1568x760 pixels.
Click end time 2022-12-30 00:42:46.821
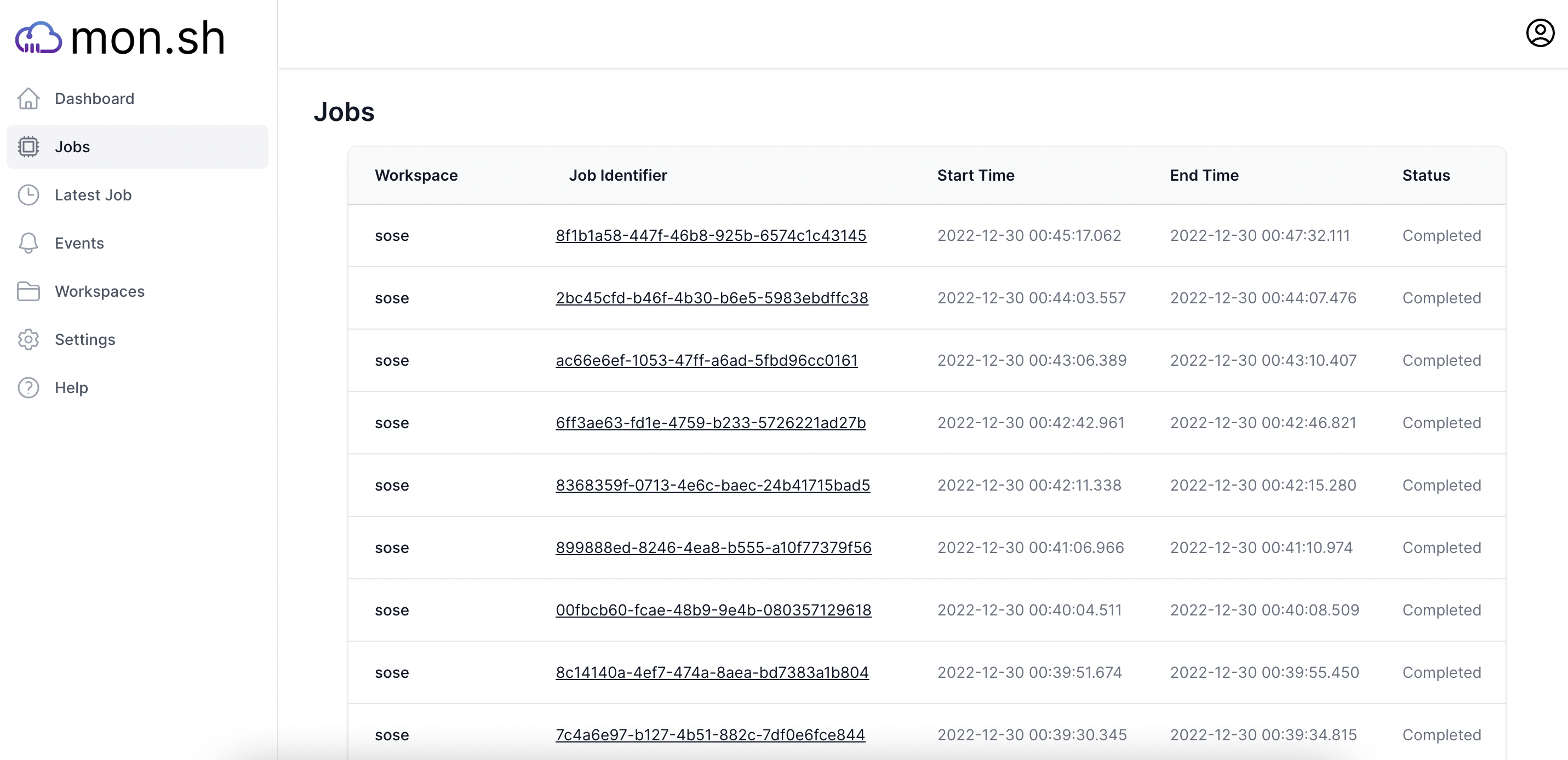(x=1263, y=423)
